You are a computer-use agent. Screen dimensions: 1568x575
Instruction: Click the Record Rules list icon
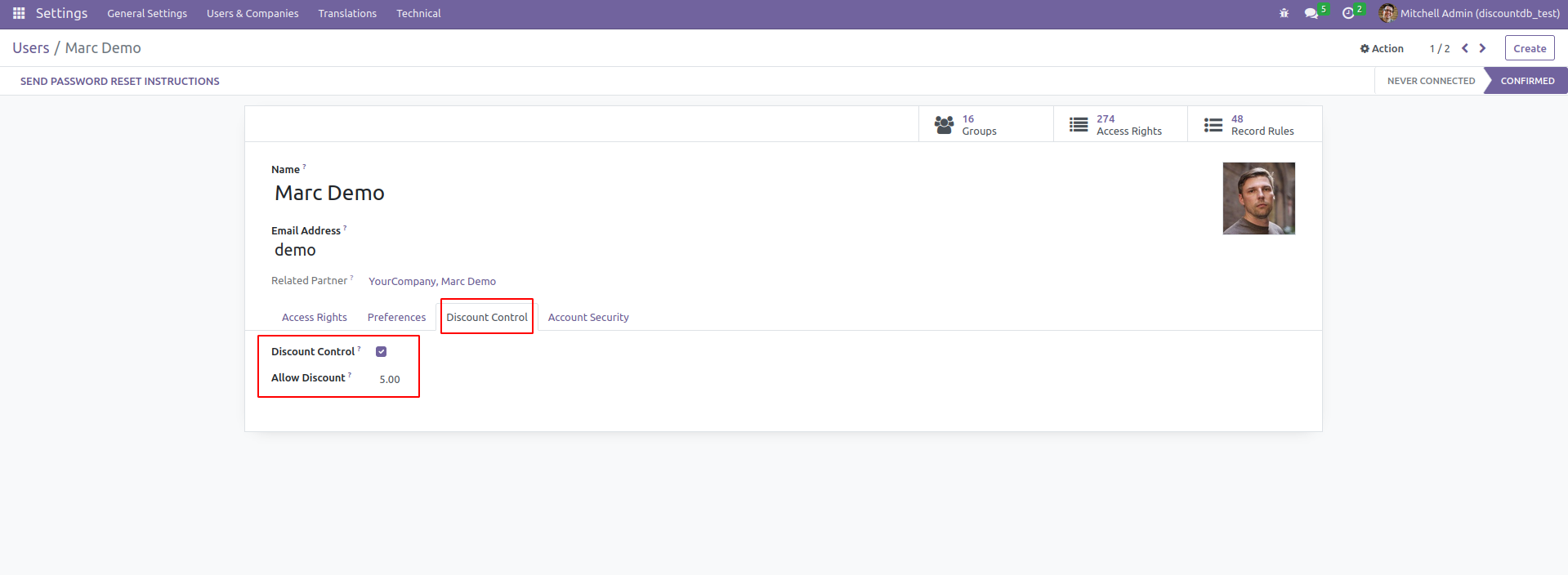pyautogui.click(x=1213, y=125)
